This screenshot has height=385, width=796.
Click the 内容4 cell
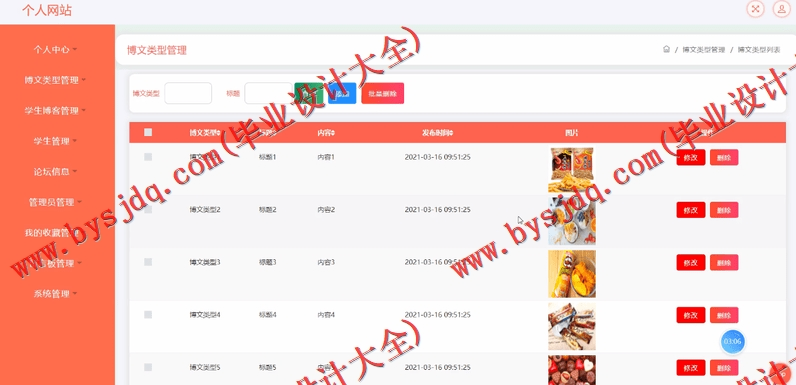coord(326,315)
